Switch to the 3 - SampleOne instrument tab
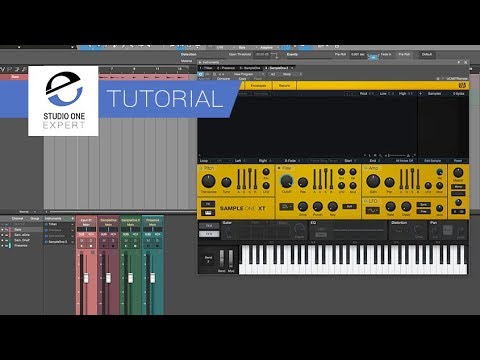 pyautogui.click(x=250, y=68)
